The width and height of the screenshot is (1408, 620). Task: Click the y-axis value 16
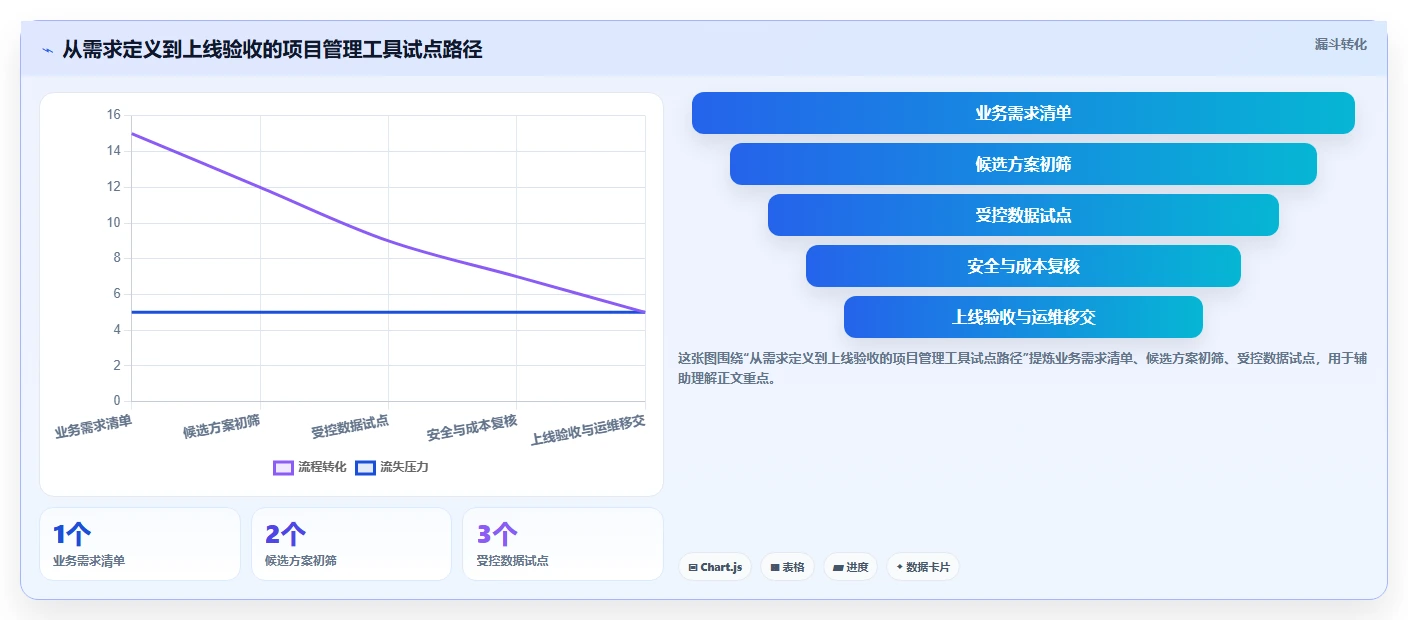pos(113,115)
